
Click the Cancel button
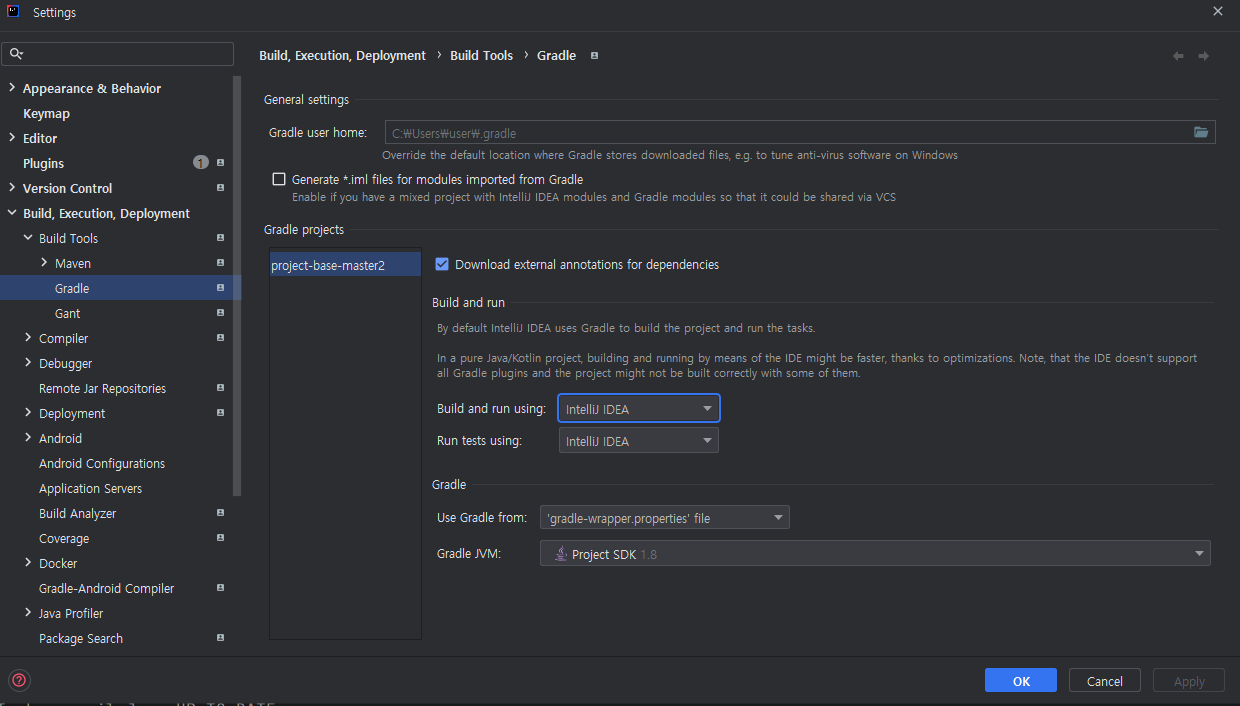[1104, 681]
